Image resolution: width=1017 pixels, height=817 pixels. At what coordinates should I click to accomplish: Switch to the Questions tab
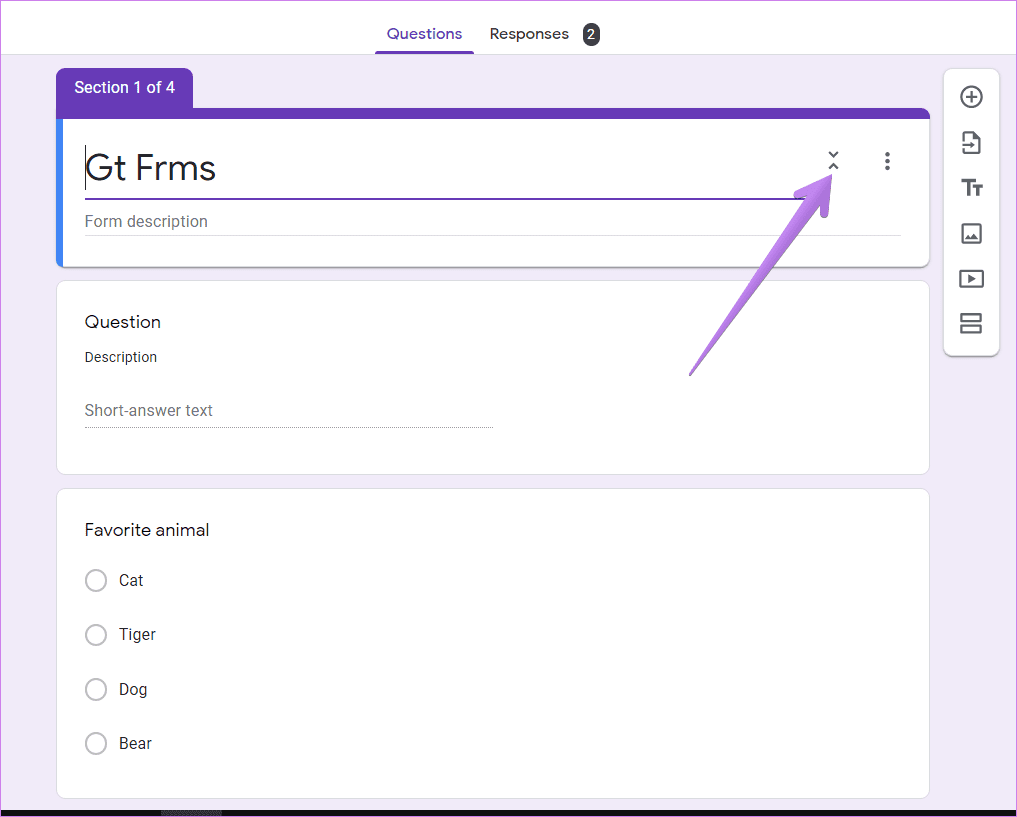click(424, 34)
